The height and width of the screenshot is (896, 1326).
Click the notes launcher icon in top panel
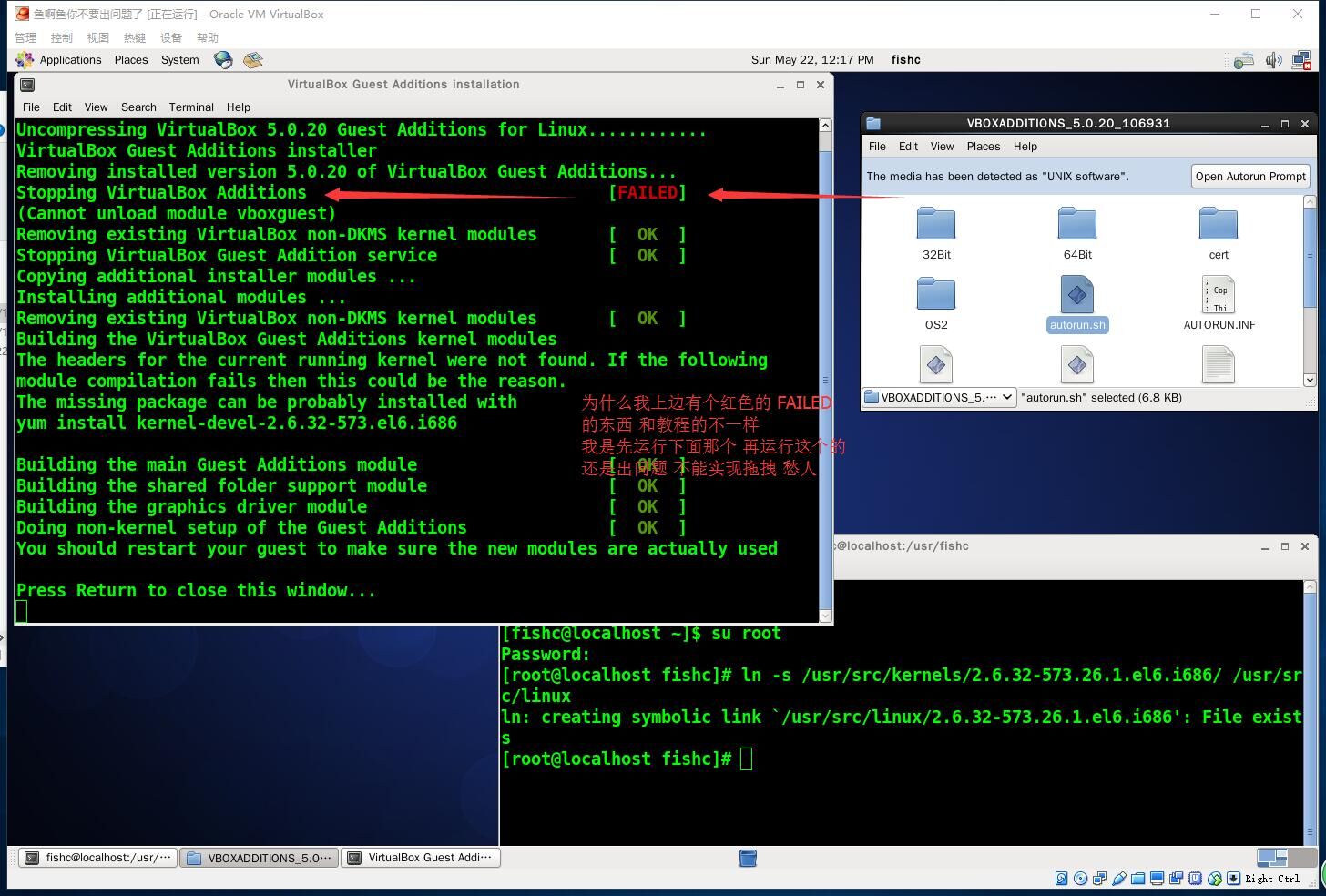253,60
